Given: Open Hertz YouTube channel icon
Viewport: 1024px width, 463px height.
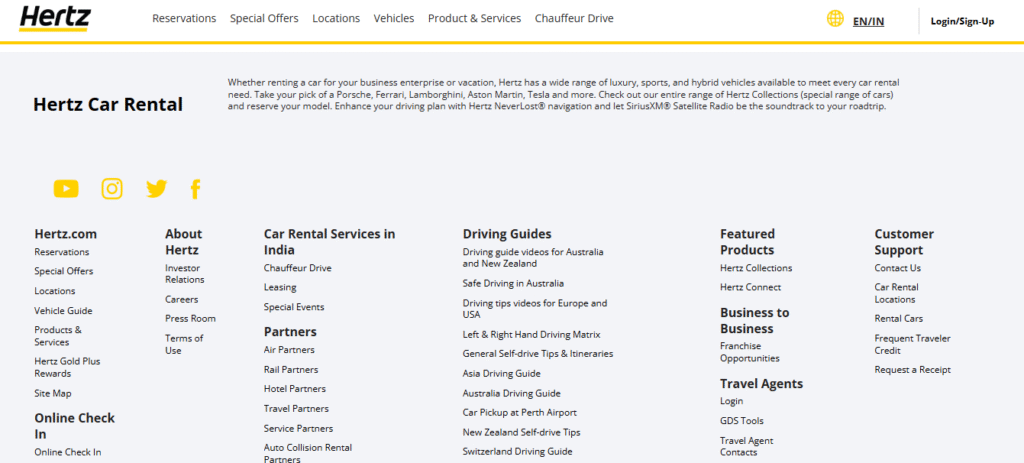Looking at the screenshot, I should click(66, 189).
